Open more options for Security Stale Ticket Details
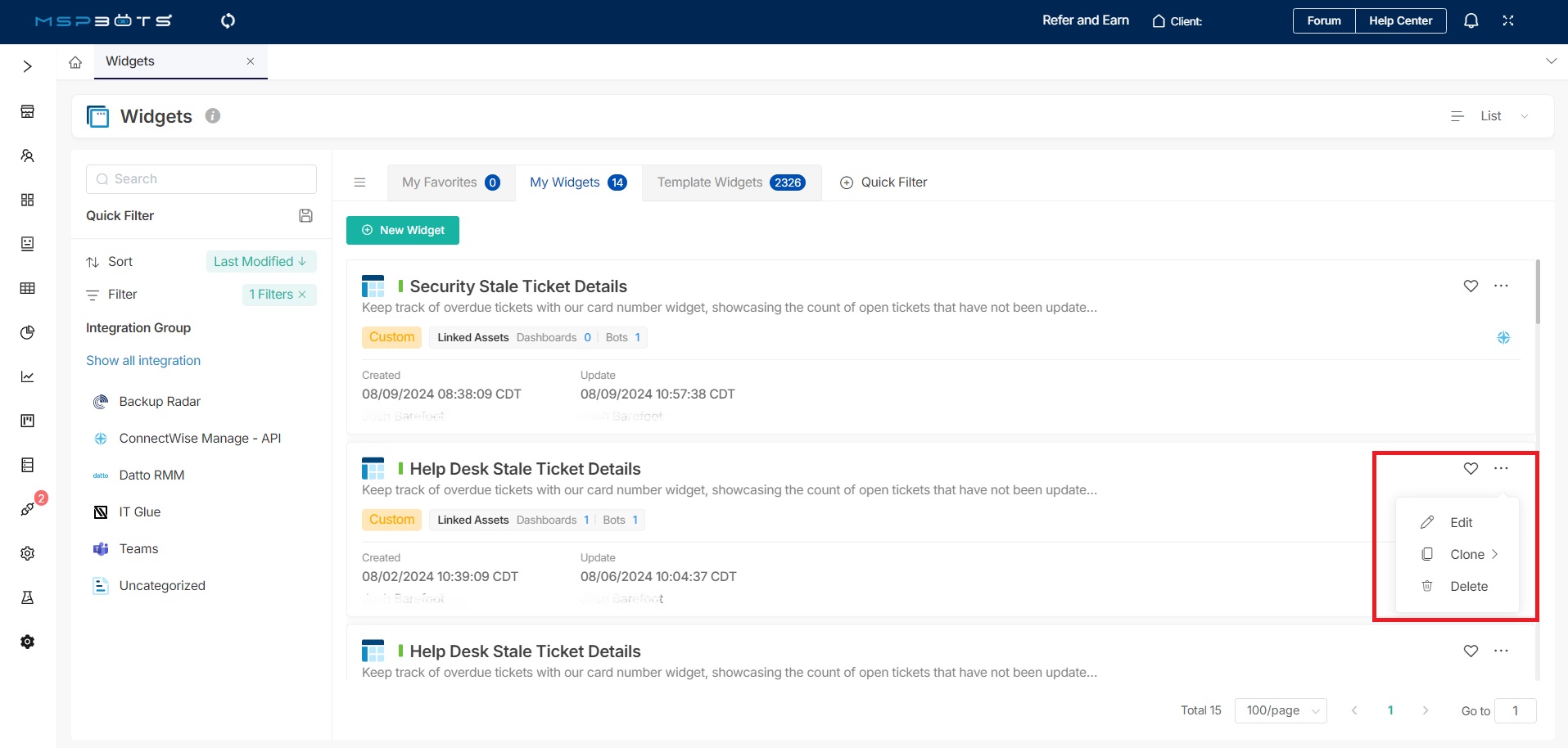This screenshot has width=1568, height=748. click(x=1500, y=286)
